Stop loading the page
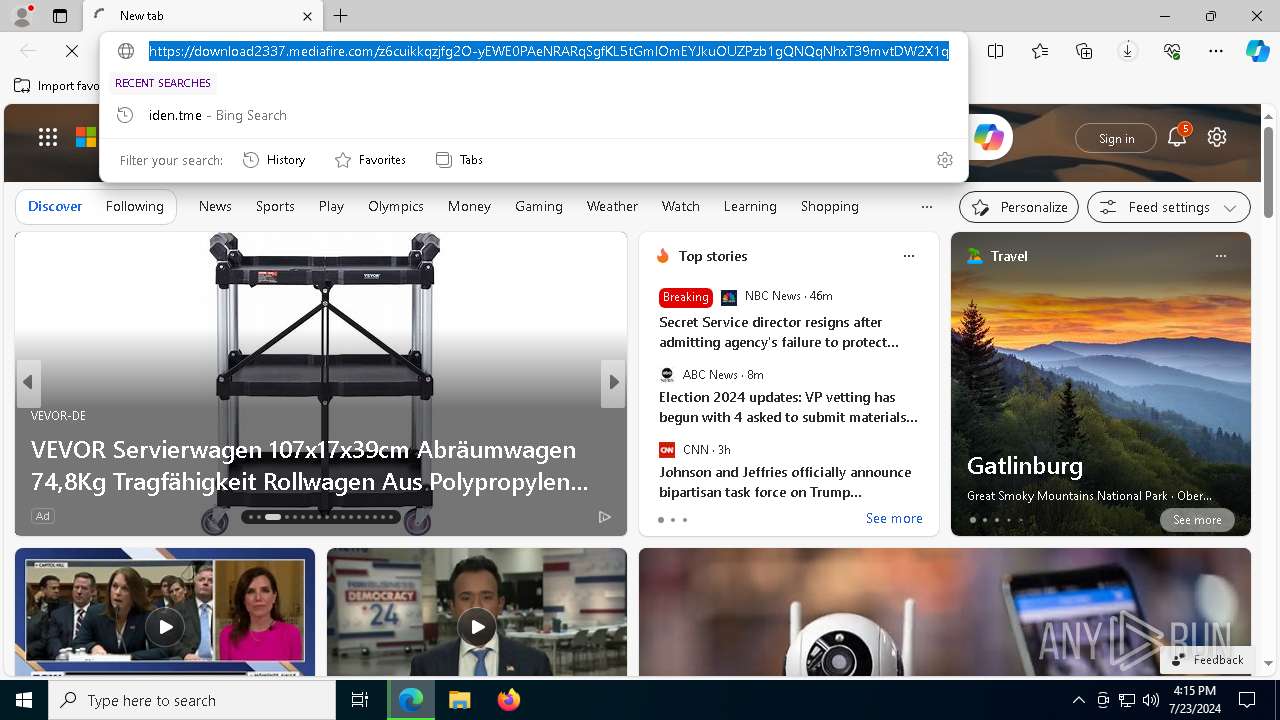The height and width of the screenshot is (720, 1280). click(x=72, y=51)
